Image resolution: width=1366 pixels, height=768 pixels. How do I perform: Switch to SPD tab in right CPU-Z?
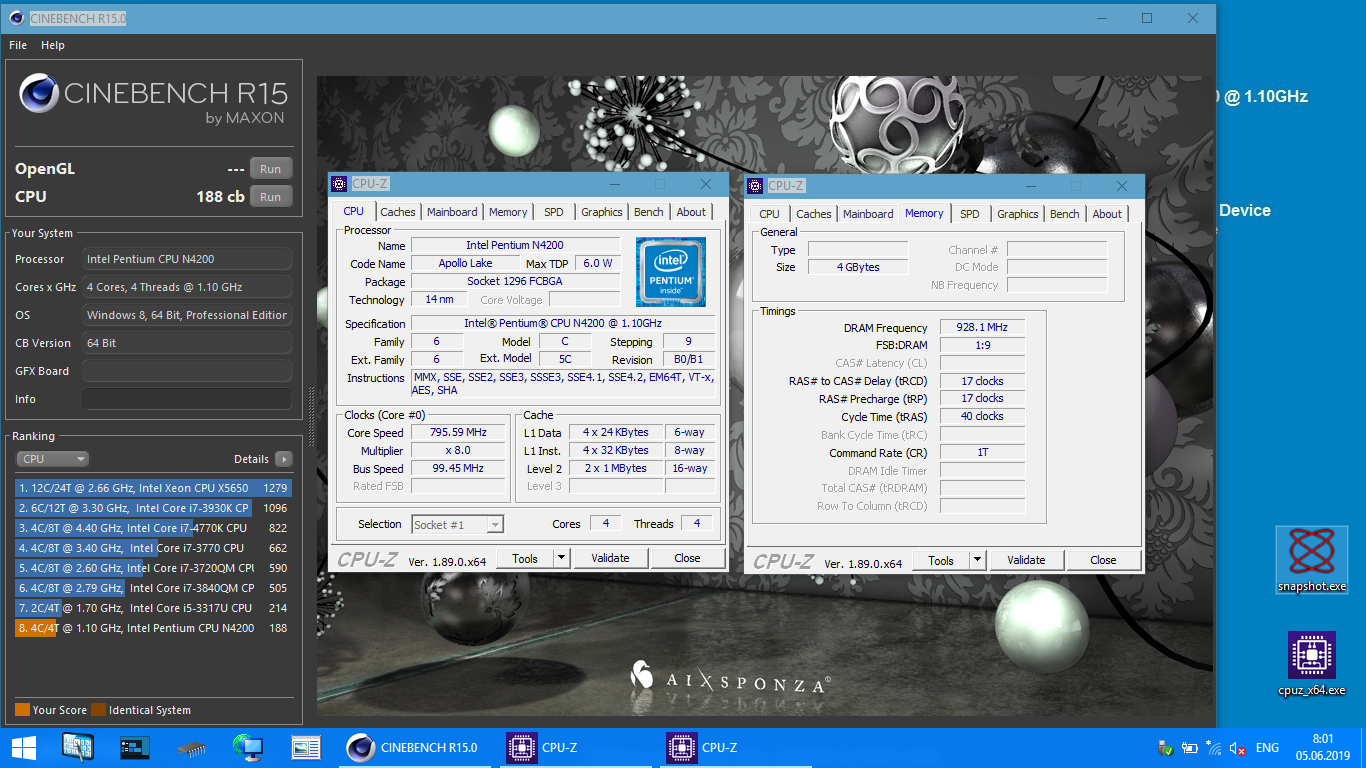coord(970,214)
